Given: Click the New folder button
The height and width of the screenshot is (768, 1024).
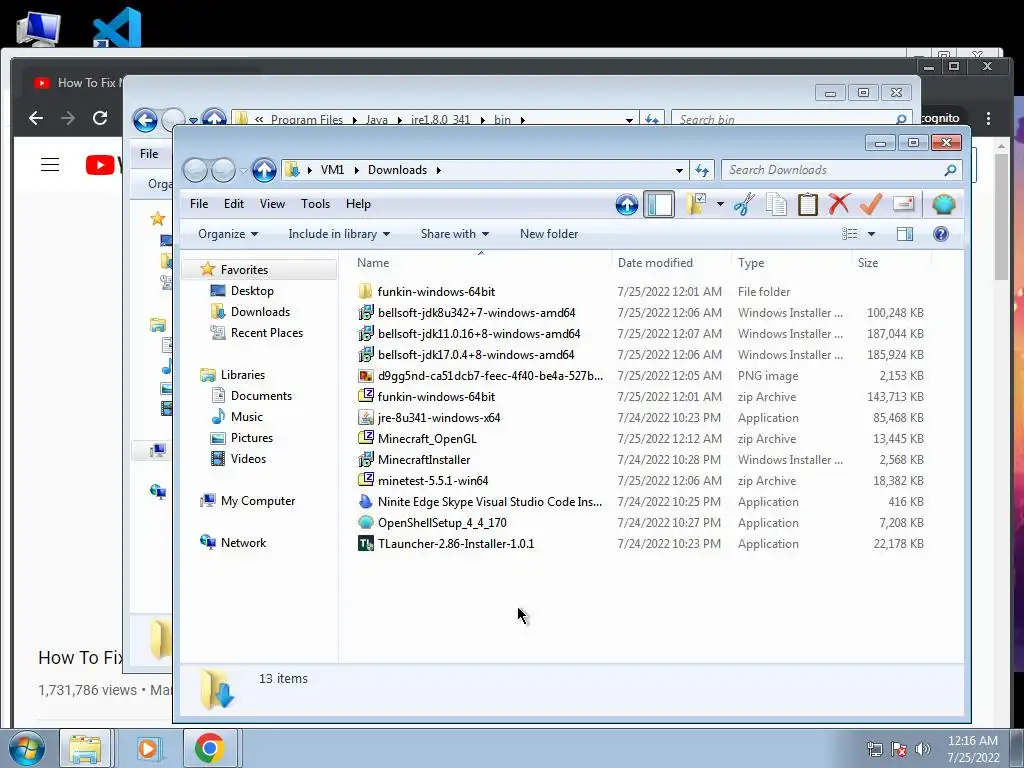Looking at the screenshot, I should [x=549, y=234].
